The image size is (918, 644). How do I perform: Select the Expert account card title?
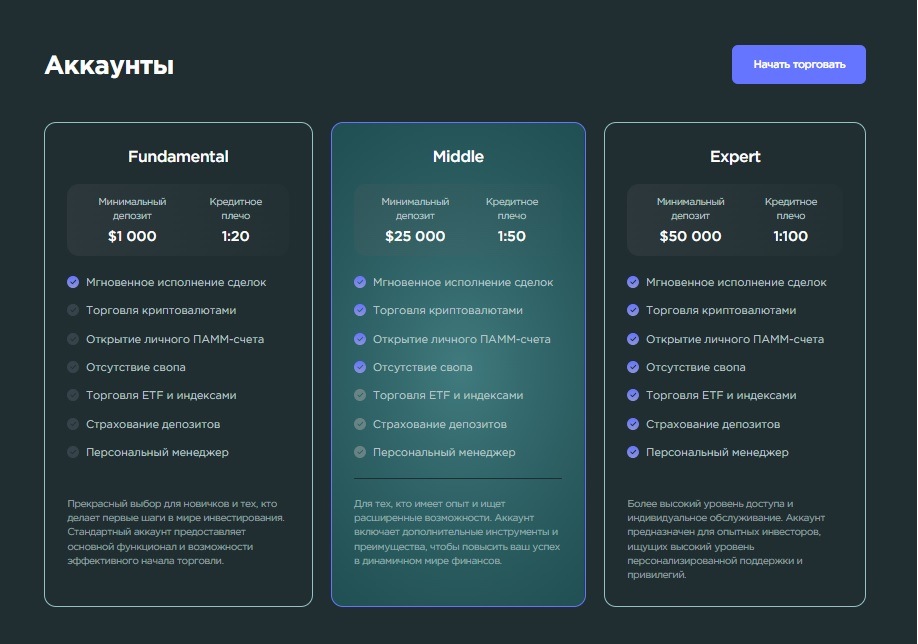pyautogui.click(x=735, y=157)
